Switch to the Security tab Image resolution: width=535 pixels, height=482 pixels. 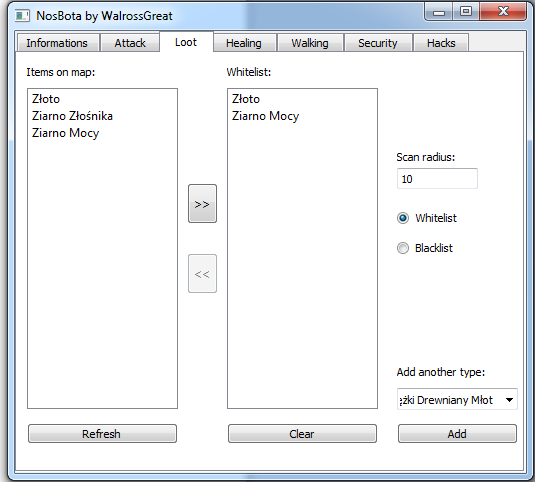coord(378,43)
